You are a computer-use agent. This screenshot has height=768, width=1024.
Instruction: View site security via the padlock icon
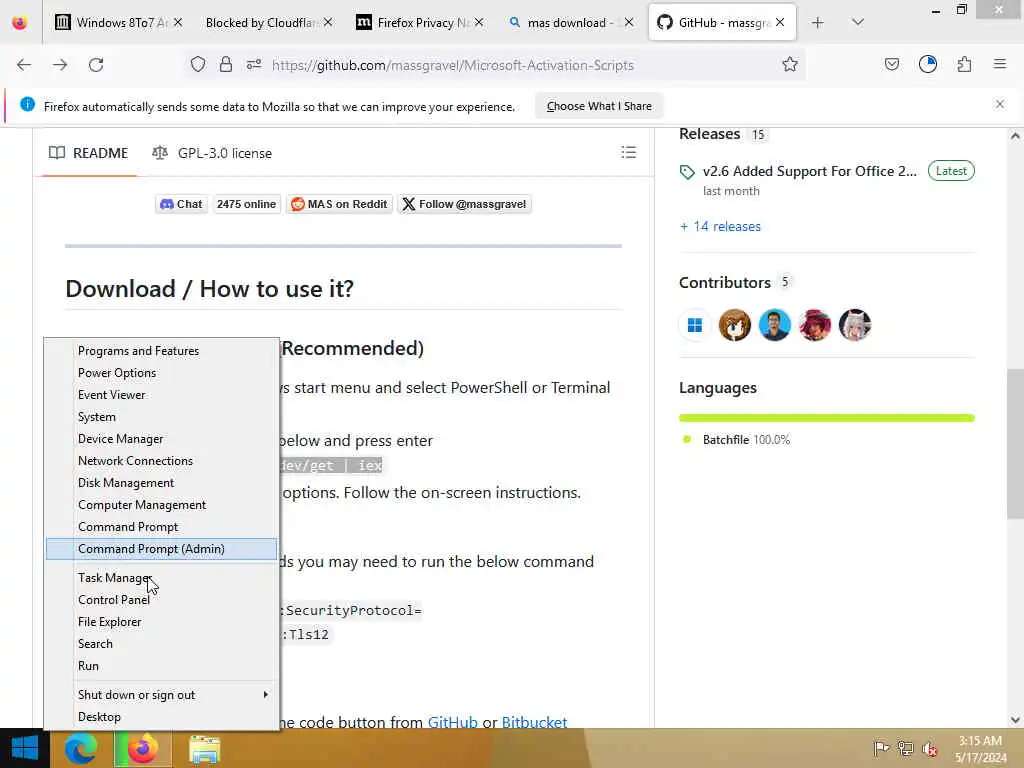click(x=226, y=65)
